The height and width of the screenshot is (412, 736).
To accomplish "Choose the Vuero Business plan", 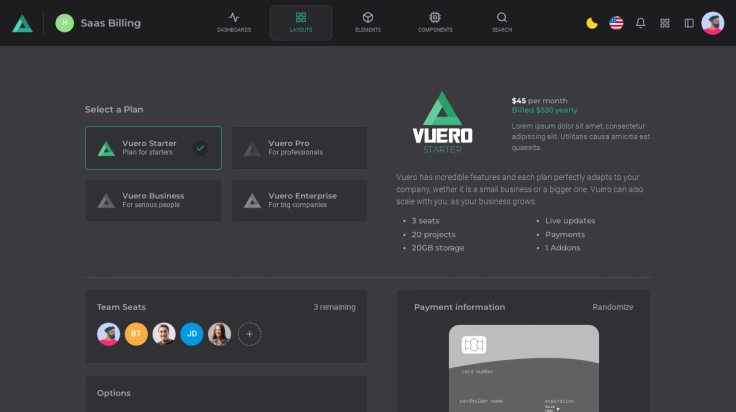I will click(153, 201).
